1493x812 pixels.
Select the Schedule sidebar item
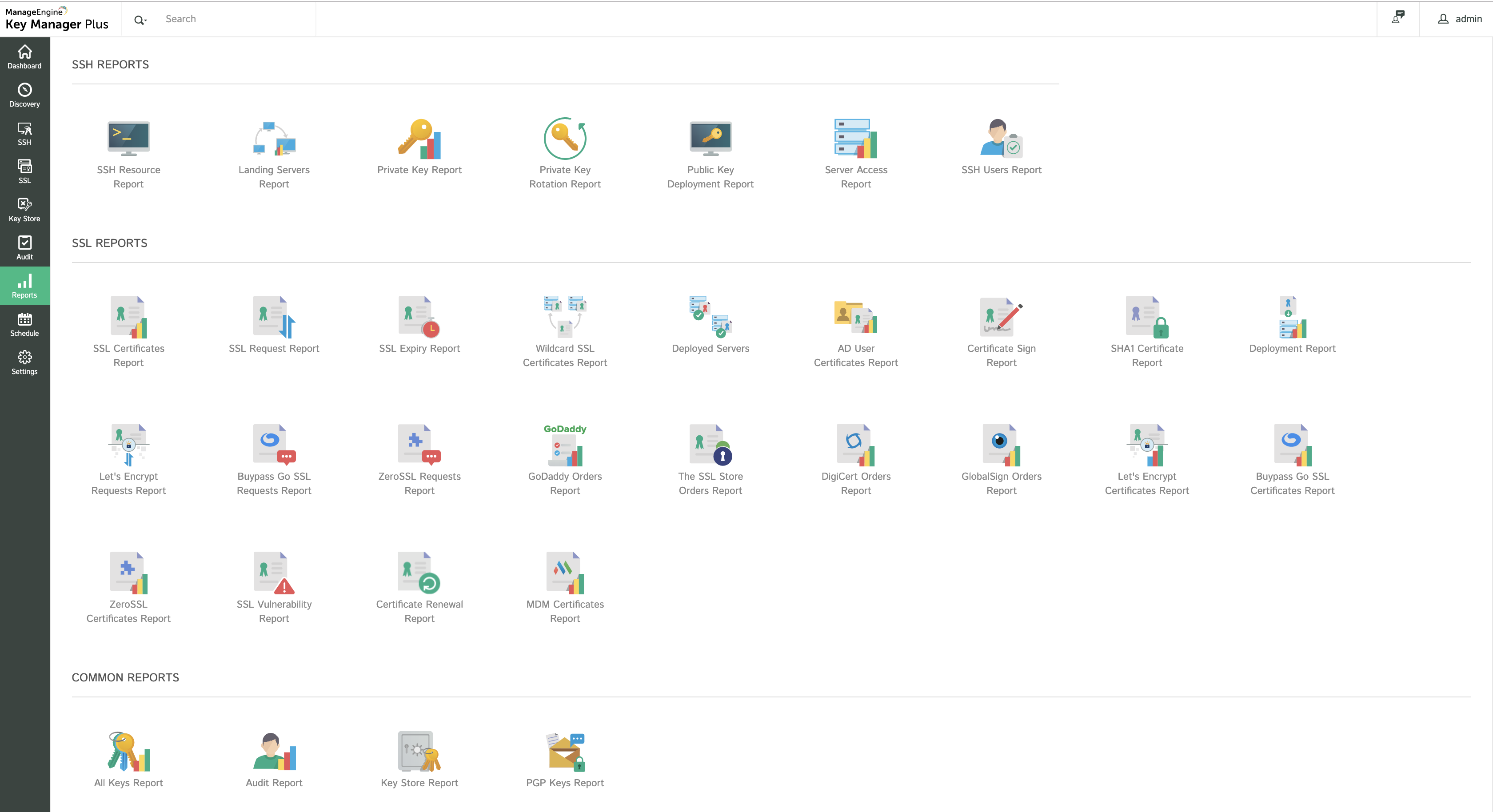point(25,325)
